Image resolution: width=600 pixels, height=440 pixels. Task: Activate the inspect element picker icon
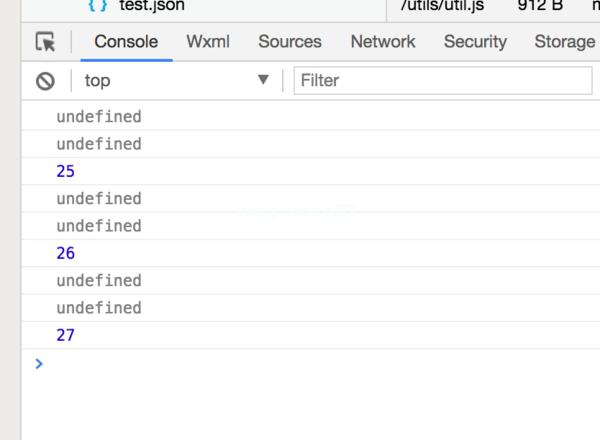point(45,42)
